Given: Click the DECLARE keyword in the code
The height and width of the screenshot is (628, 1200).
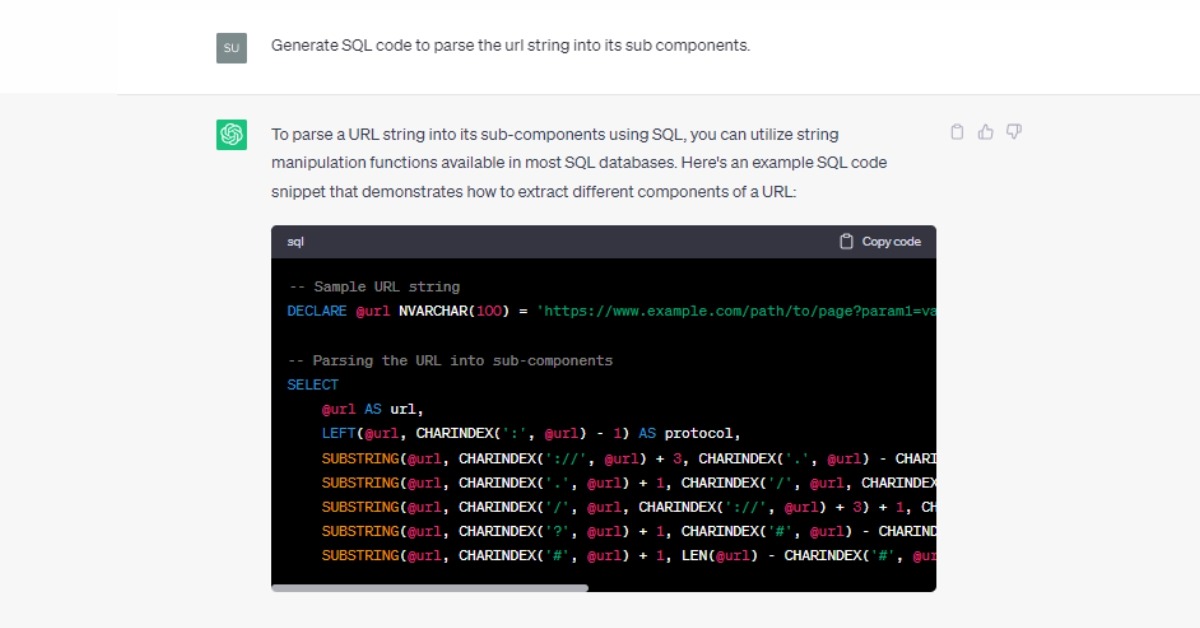Looking at the screenshot, I should [x=316, y=311].
